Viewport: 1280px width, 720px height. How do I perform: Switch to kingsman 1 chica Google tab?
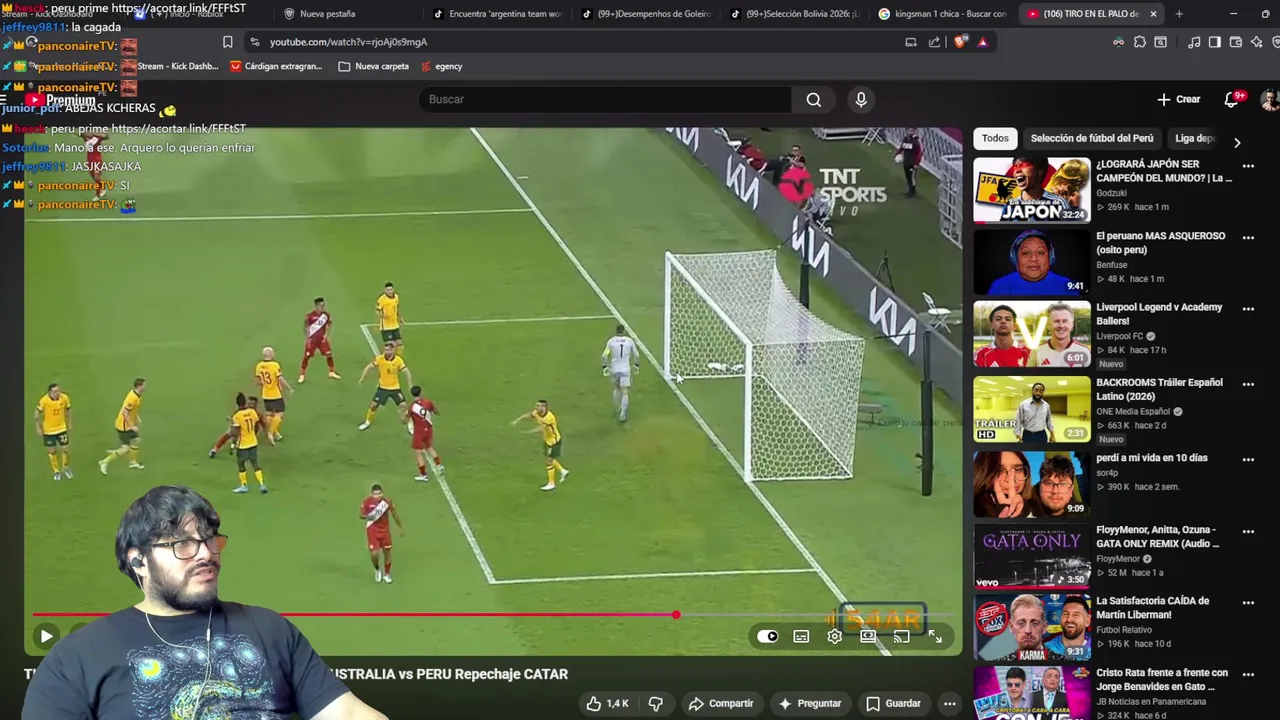click(x=942, y=14)
